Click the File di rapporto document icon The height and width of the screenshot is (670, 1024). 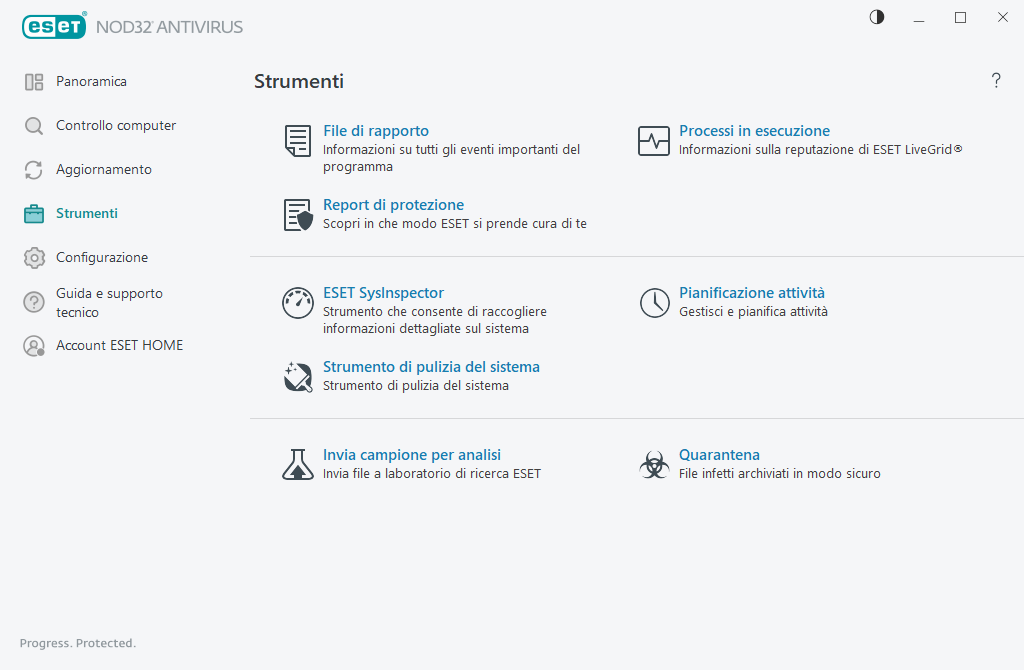tap(297, 141)
